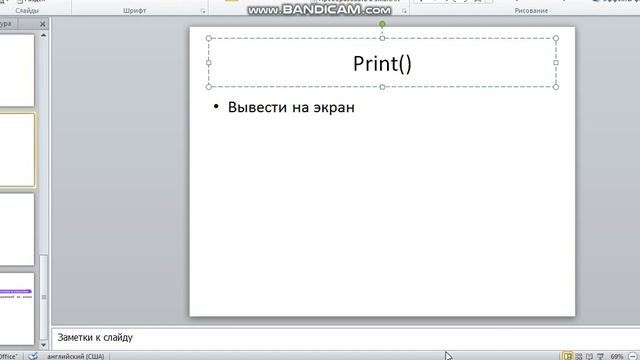640x360 pixels.
Task: Click the slide panel scroll down arrow
Action: click(43, 345)
